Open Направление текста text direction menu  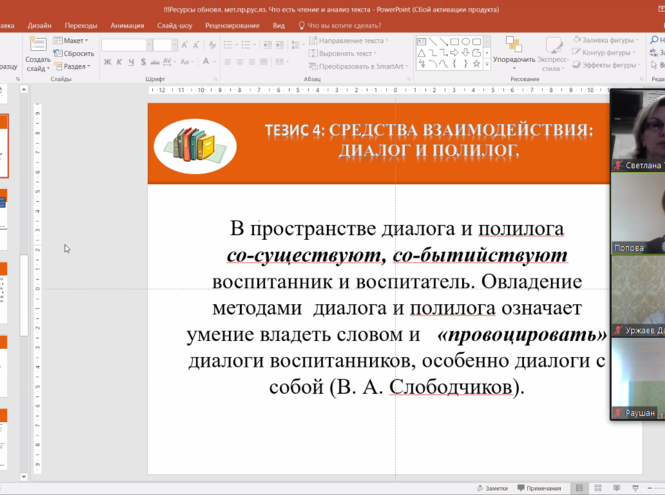[349, 41]
